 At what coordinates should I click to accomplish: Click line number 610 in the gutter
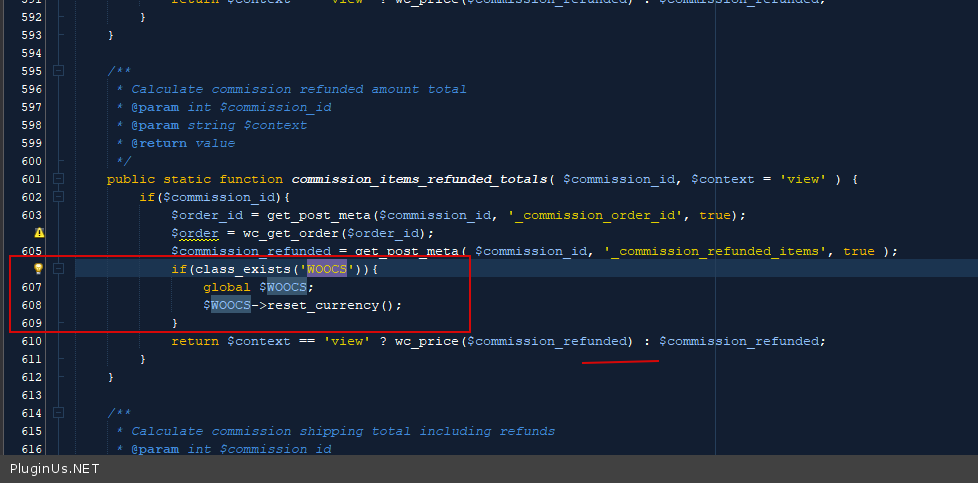(x=31, y=341)
